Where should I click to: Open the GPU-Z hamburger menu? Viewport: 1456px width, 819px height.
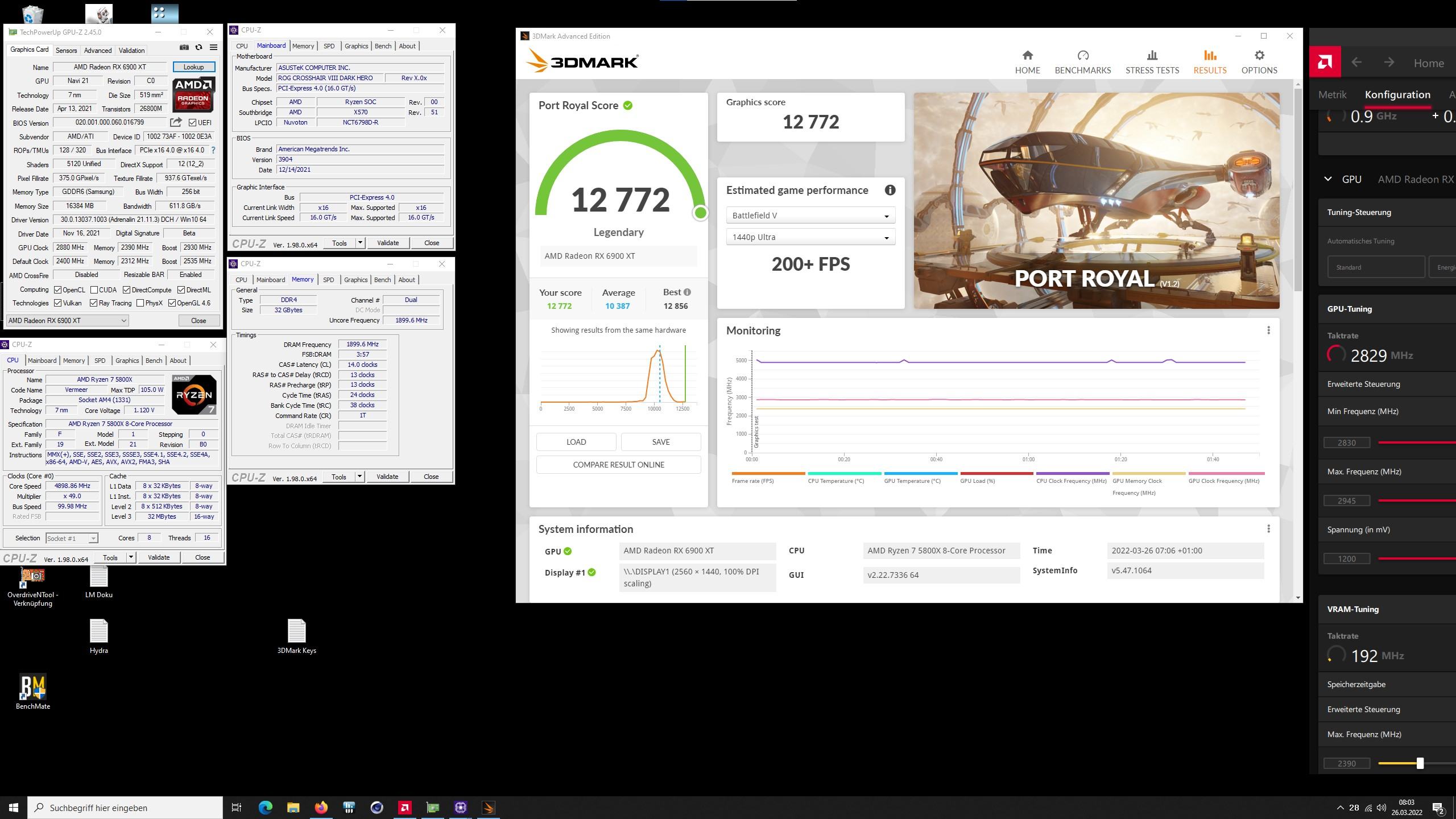tap(213, 48)
